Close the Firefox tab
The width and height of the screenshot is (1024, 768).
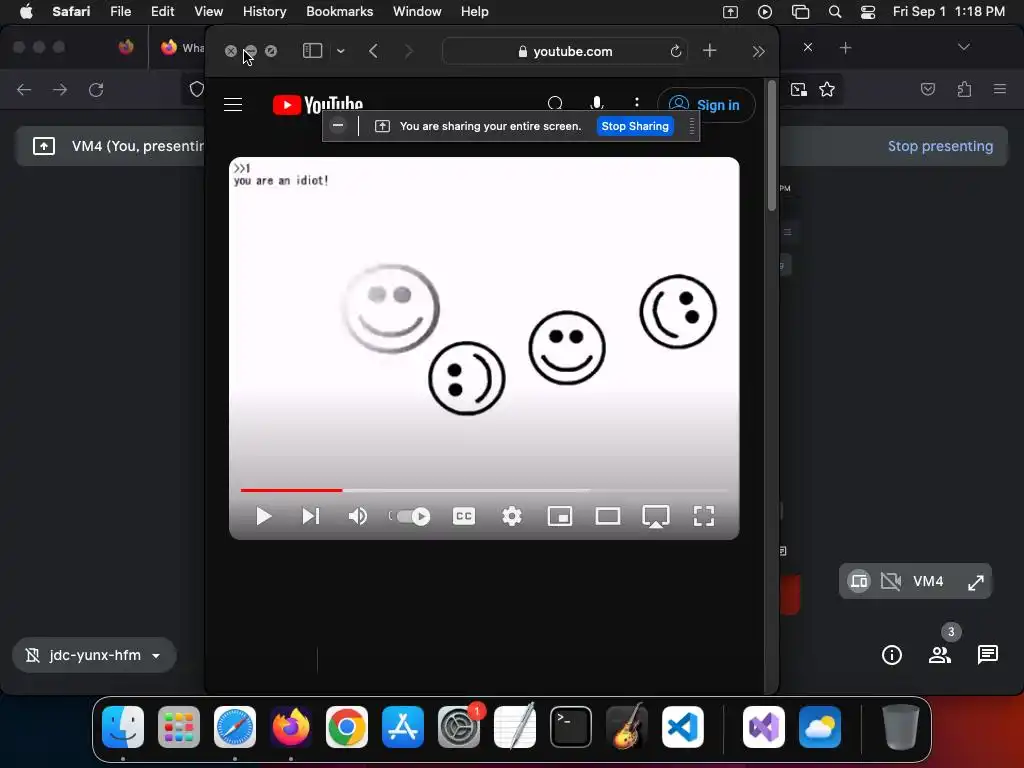click(x=808, y=47)
